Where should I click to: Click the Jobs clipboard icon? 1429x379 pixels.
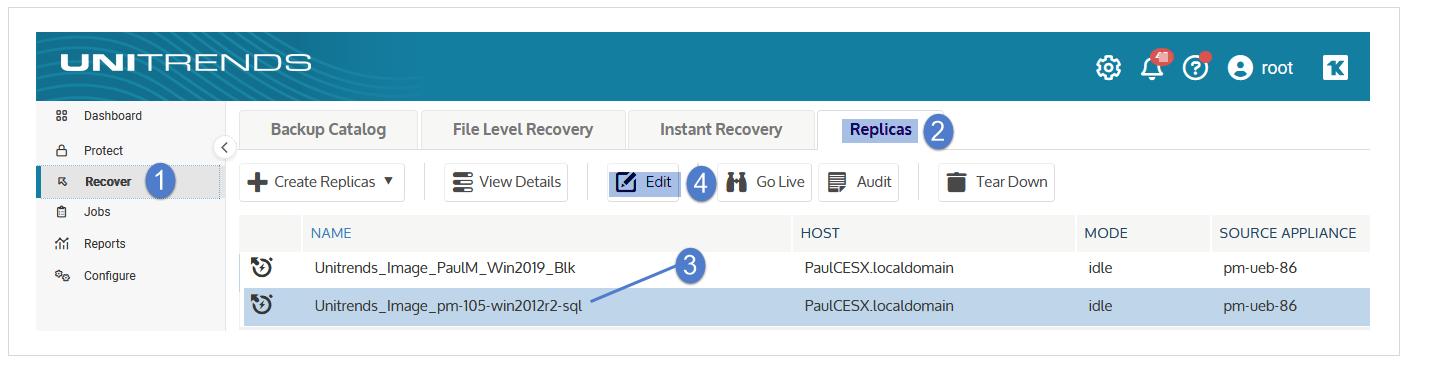point(62,212)
